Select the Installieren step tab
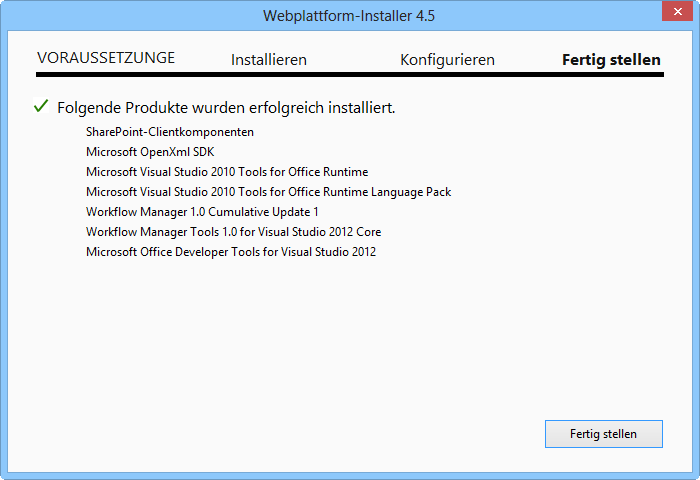Image resolution: width=700 pixels, height=480 pixels. [x=269, y=60]
